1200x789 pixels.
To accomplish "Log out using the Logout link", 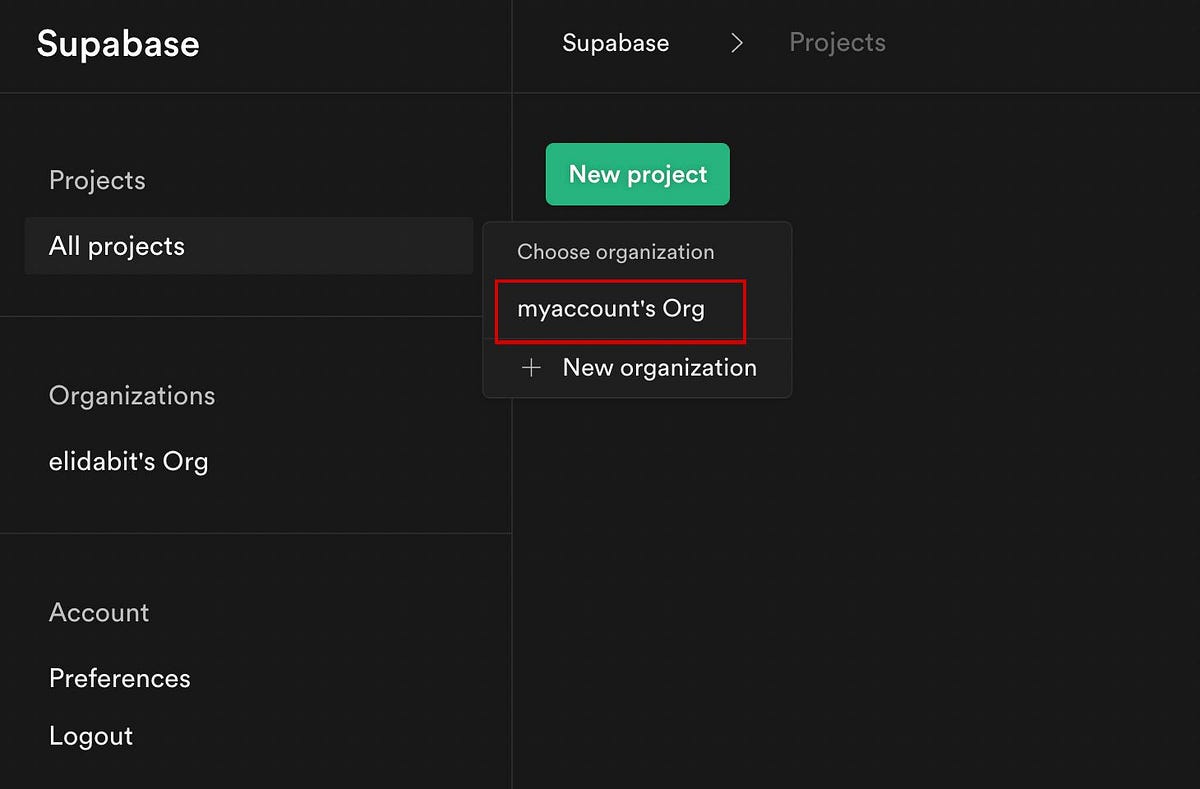I will pos(91,736).
